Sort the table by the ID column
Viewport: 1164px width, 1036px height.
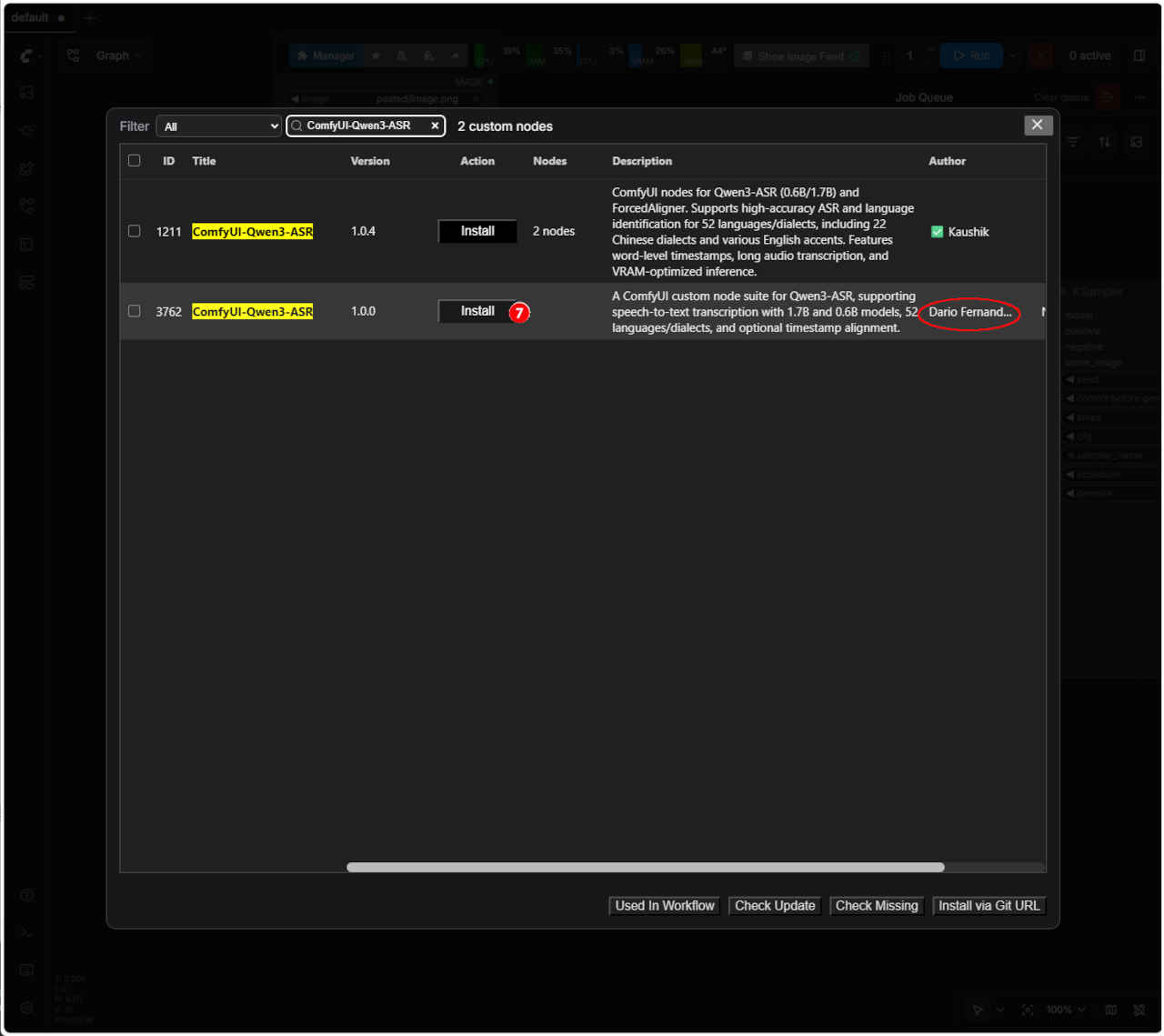(168, 161)
